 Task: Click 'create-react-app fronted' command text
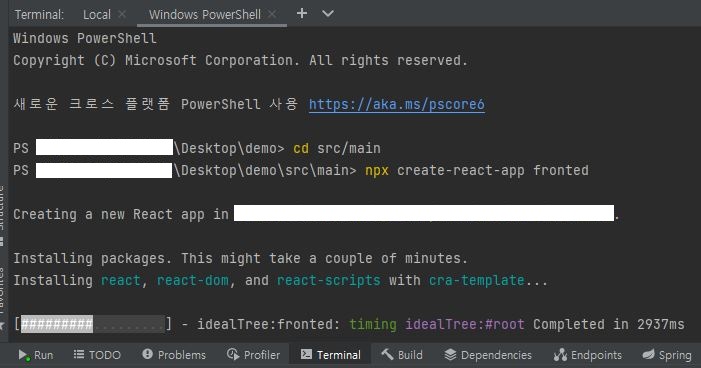(493, 170)
